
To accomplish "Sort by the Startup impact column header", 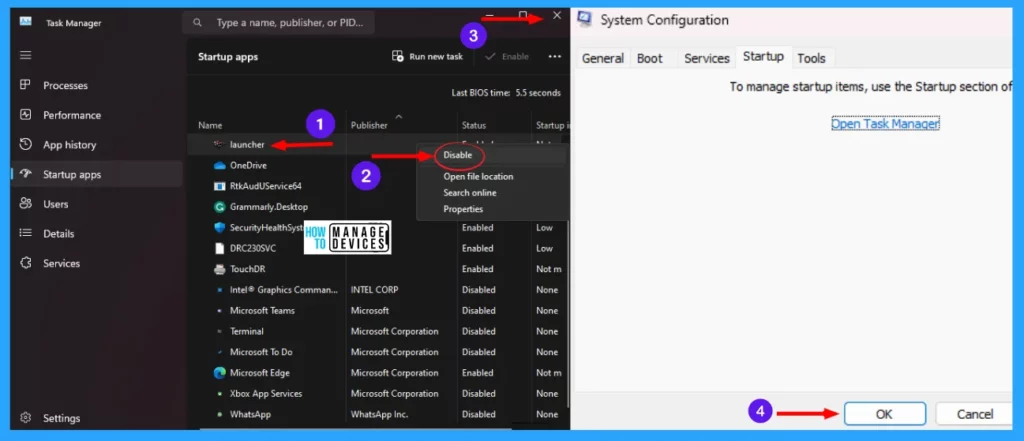I will point(552,125).
